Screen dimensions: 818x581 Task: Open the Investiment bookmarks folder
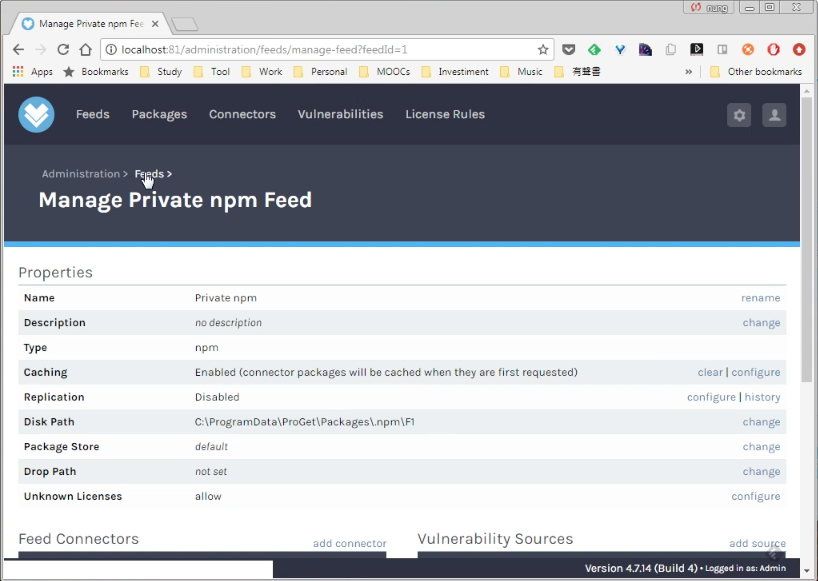point(455,71)
